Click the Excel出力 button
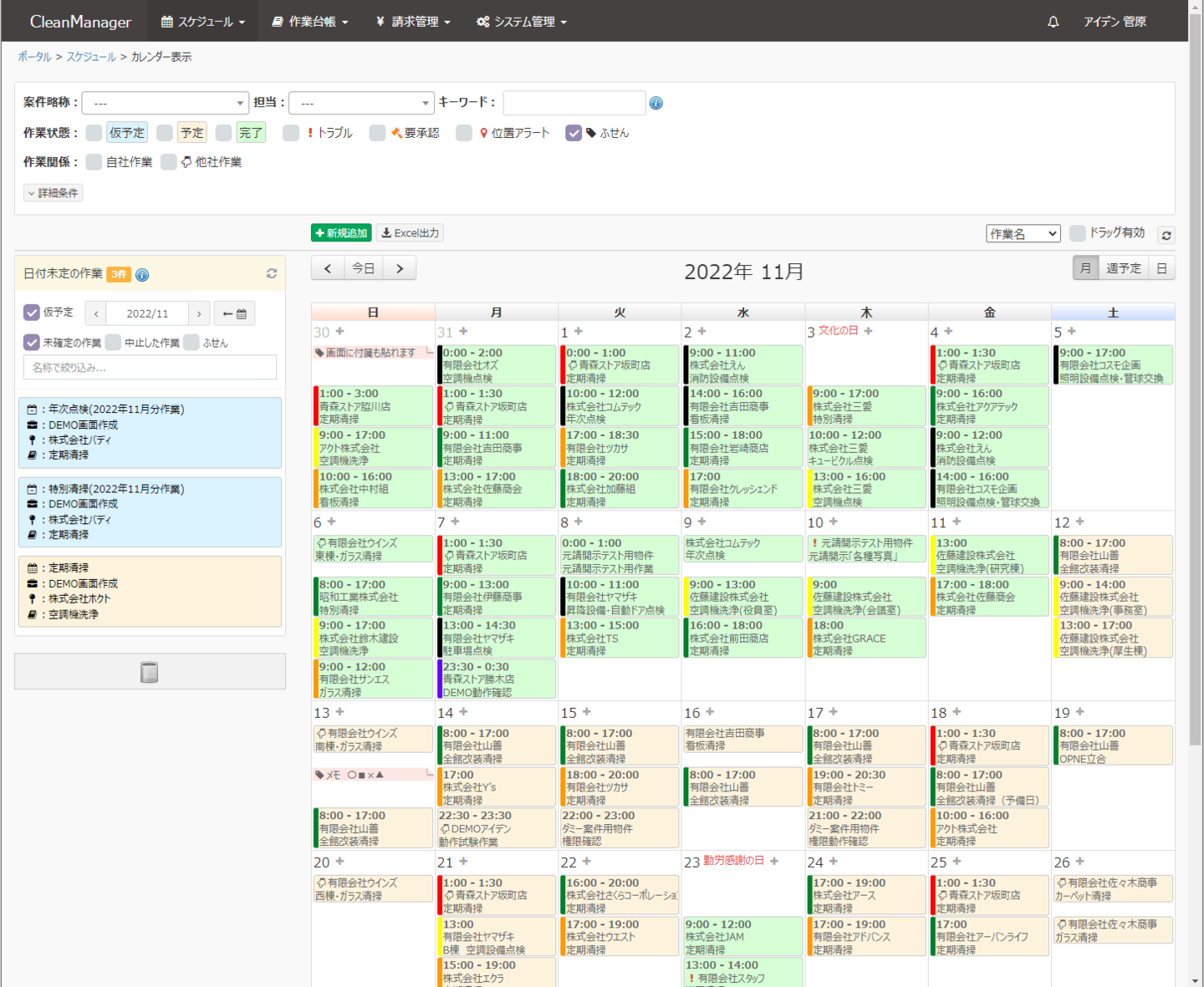1204x987 pixels. pos(410,233)
